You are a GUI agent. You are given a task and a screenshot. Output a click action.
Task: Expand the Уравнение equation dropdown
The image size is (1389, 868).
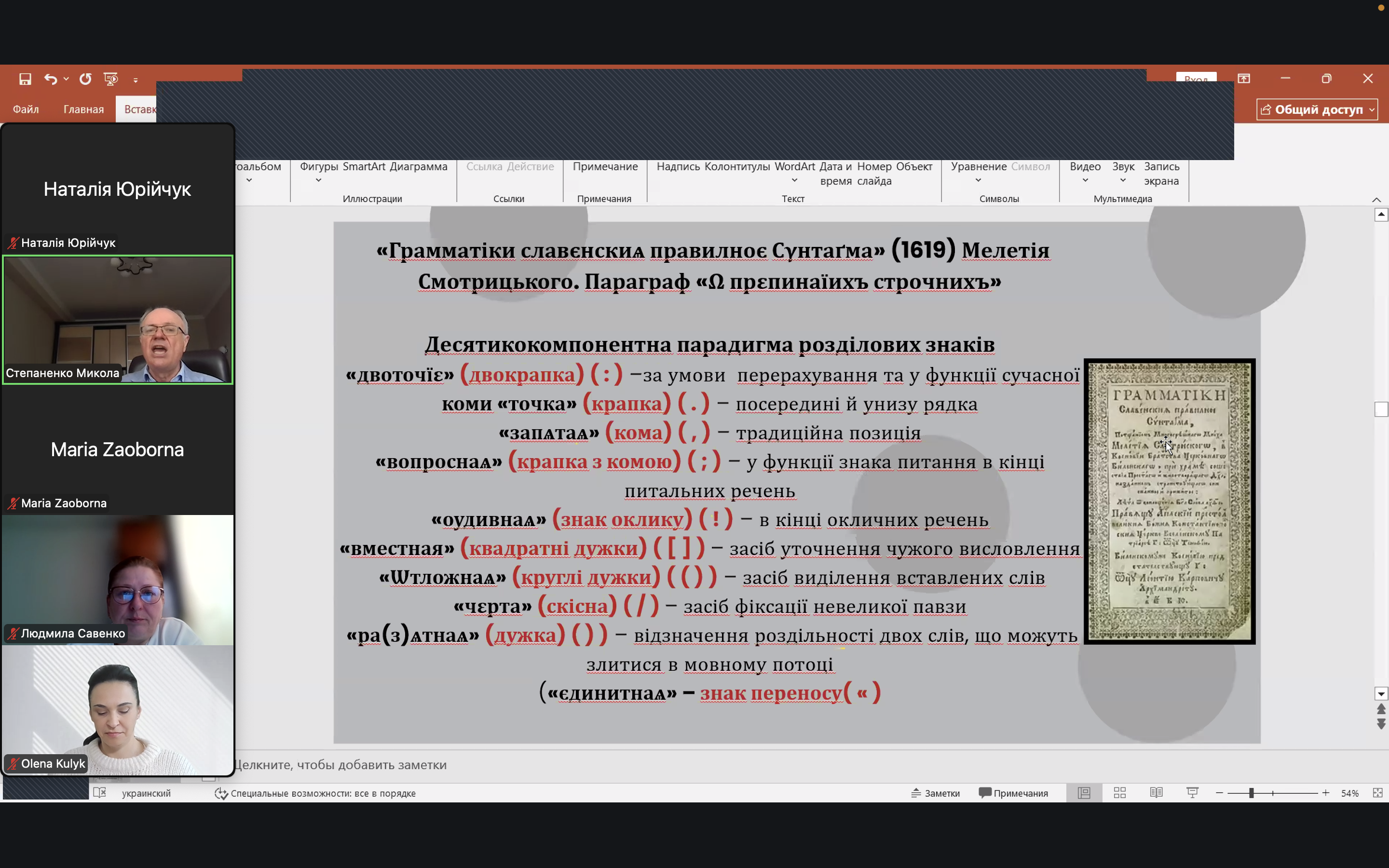point(978,180)
